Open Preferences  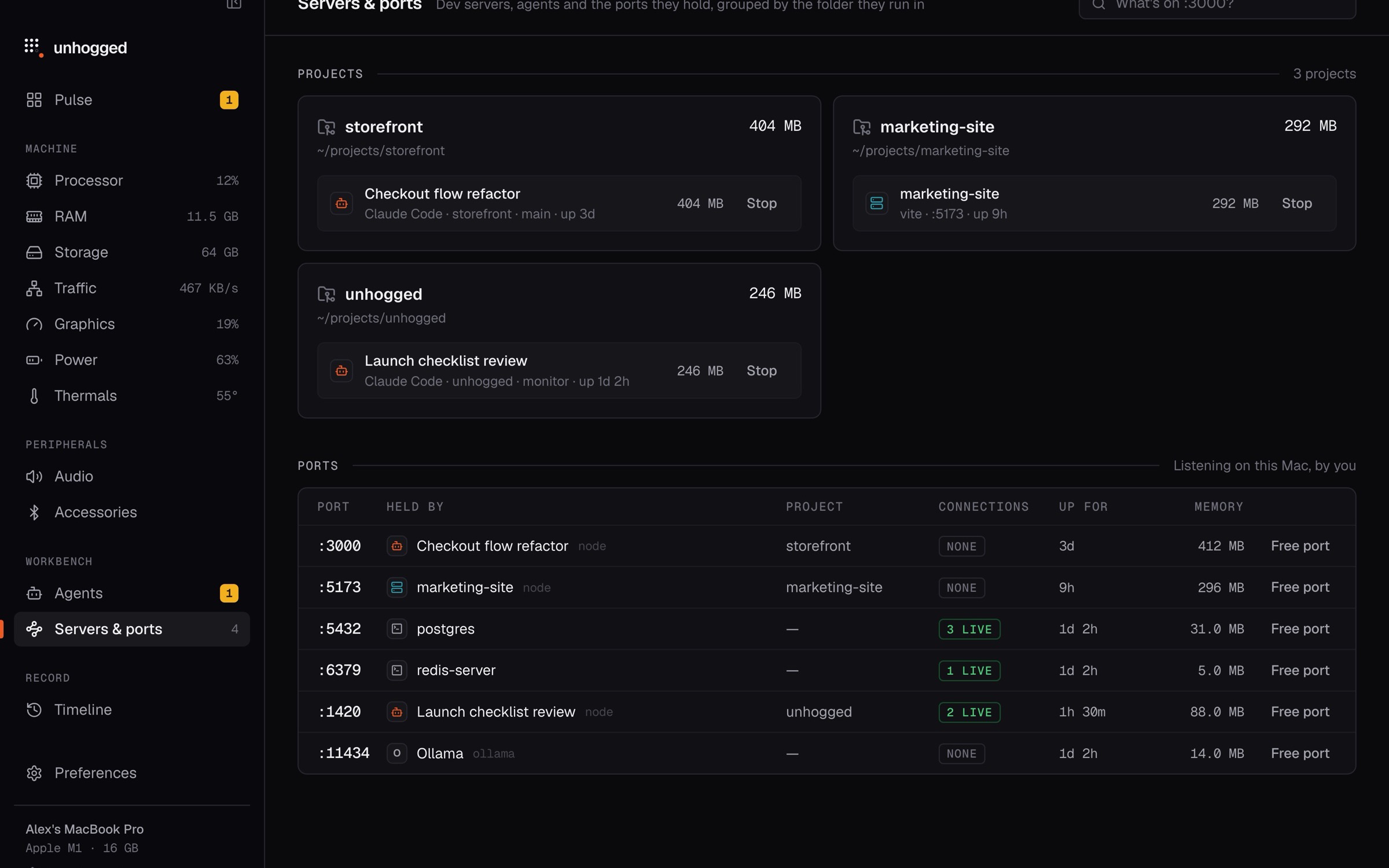(132, 773)
